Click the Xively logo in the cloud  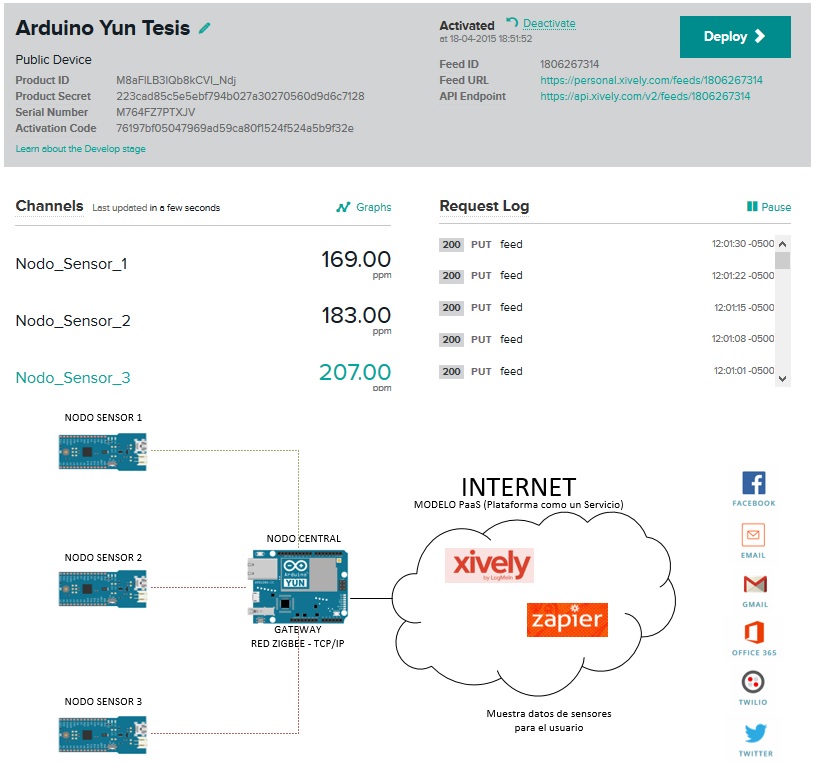coord(490,565)
